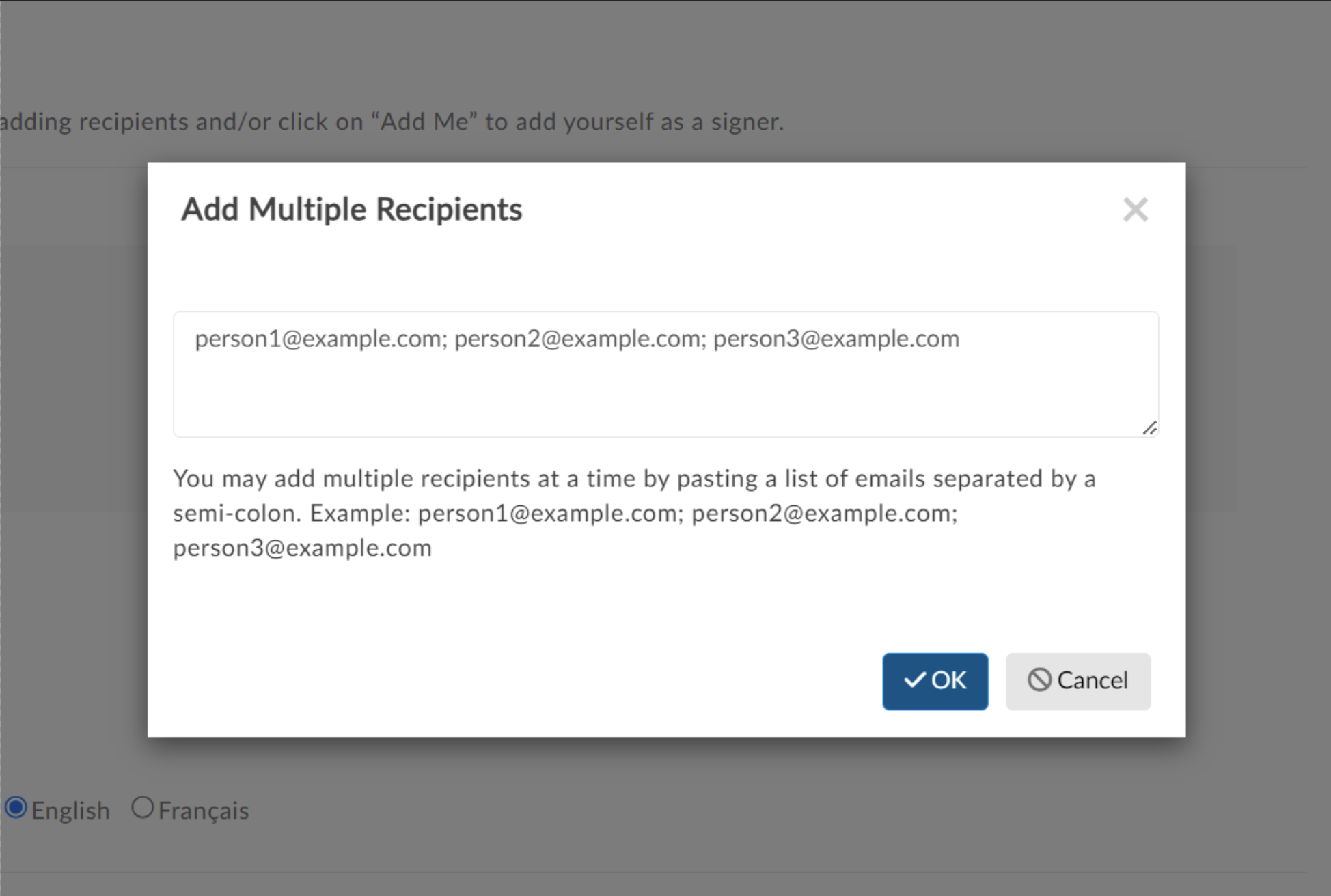The height and width of the screenshot is (896, 1331).
Task: Click the placeholder email text in textarea
Action: (x=577, y=339)
